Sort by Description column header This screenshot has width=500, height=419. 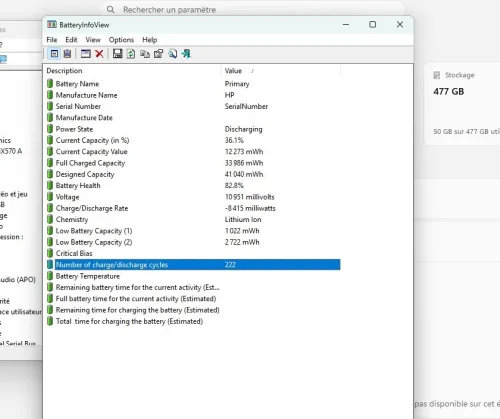click(x=133, y=71)
